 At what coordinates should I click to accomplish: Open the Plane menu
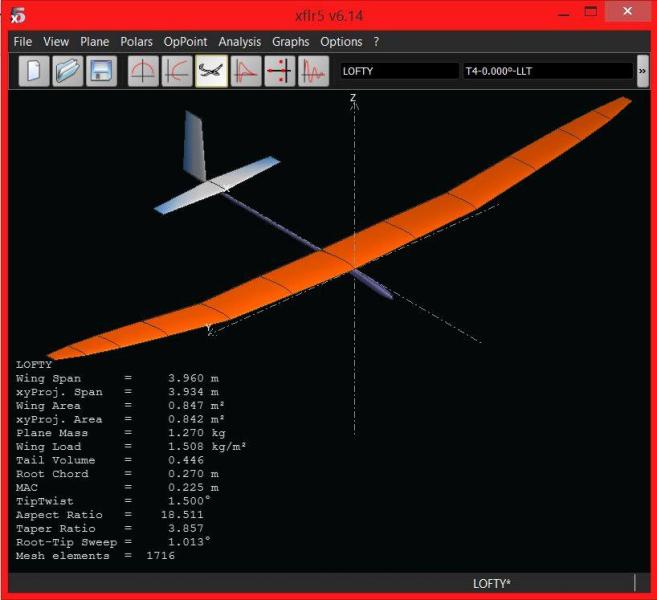click(95, 42)
